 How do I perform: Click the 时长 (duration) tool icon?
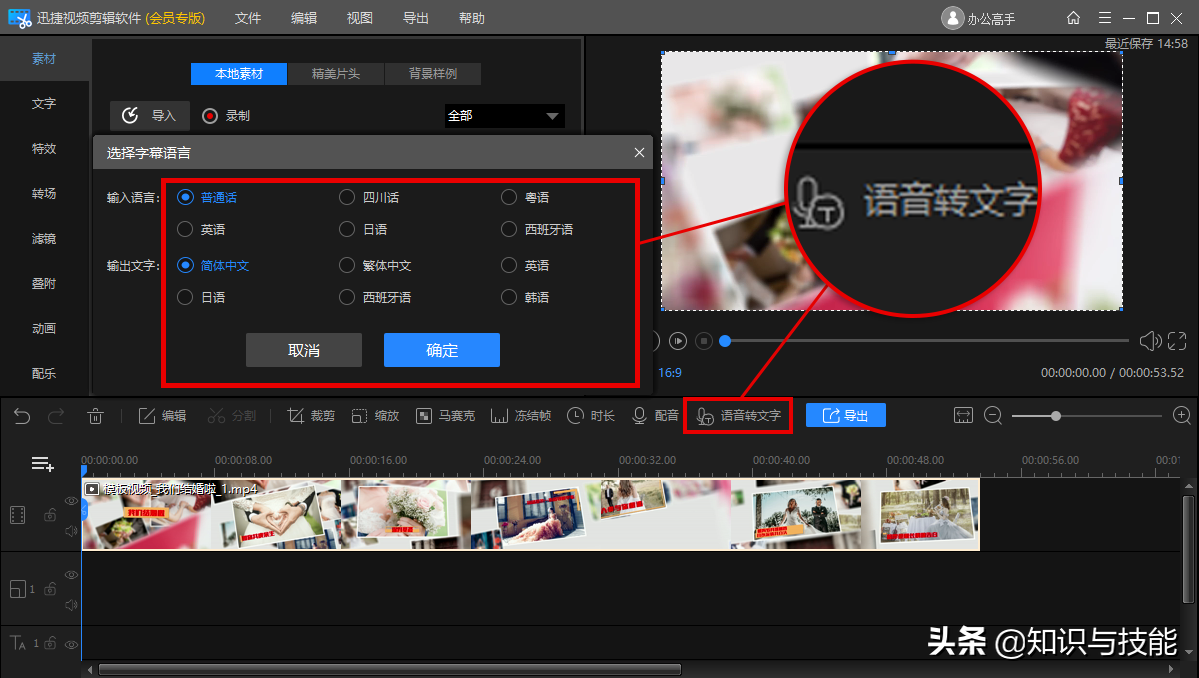pos(590,415)
